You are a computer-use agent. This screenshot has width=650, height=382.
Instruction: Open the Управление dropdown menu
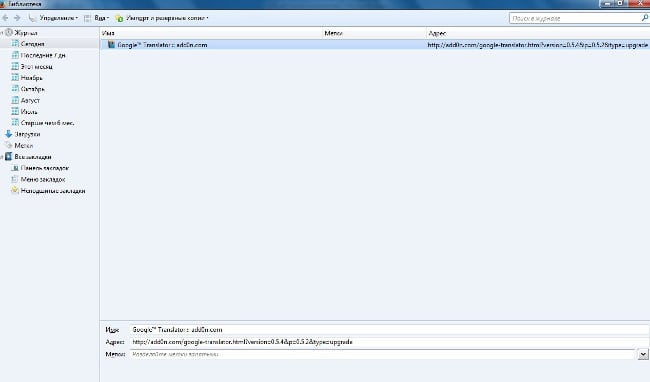(x=53, y=18)
